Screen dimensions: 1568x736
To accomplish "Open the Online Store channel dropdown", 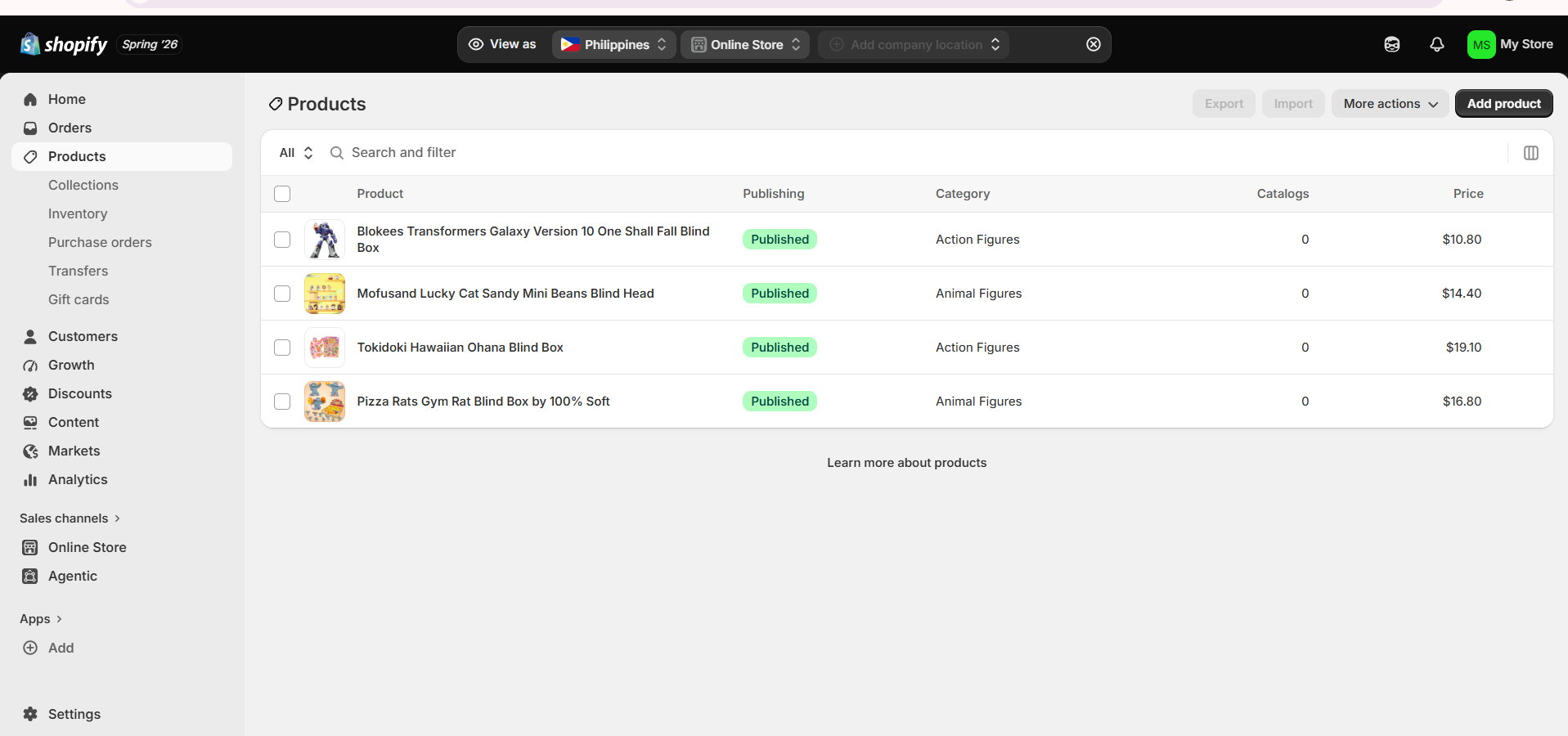I will point(745,44).
